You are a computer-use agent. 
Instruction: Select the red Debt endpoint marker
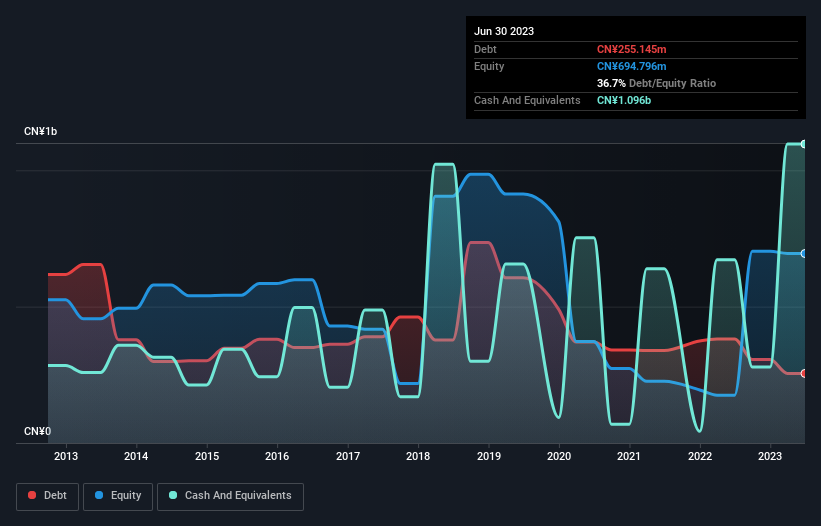click(x=804, y=373)
